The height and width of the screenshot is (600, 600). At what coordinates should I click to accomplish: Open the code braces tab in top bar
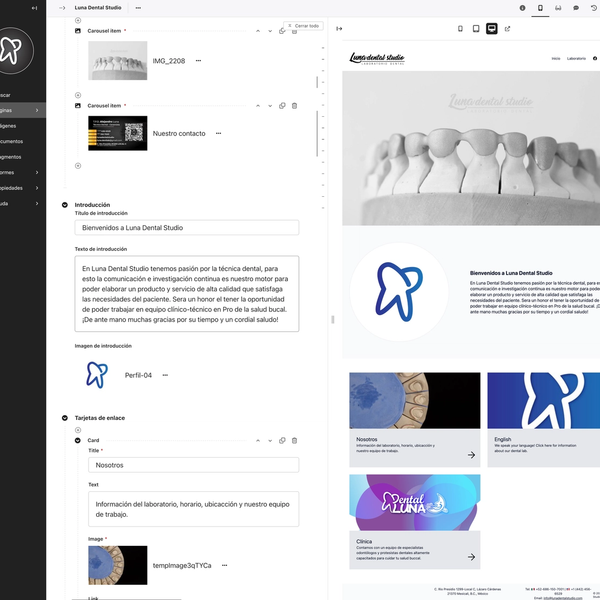[x=558, y=8]
